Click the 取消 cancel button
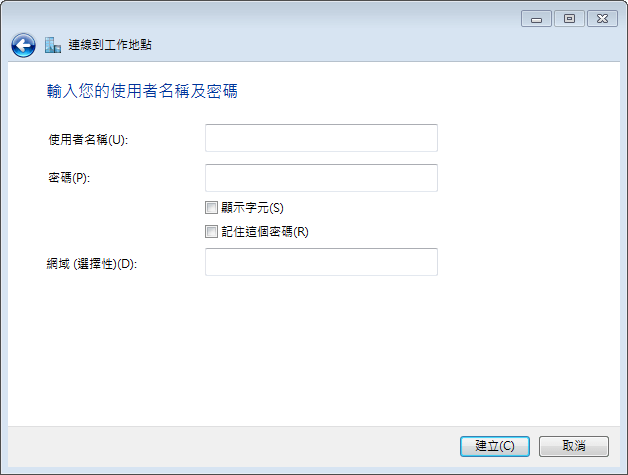 click(x=574, y=446)
